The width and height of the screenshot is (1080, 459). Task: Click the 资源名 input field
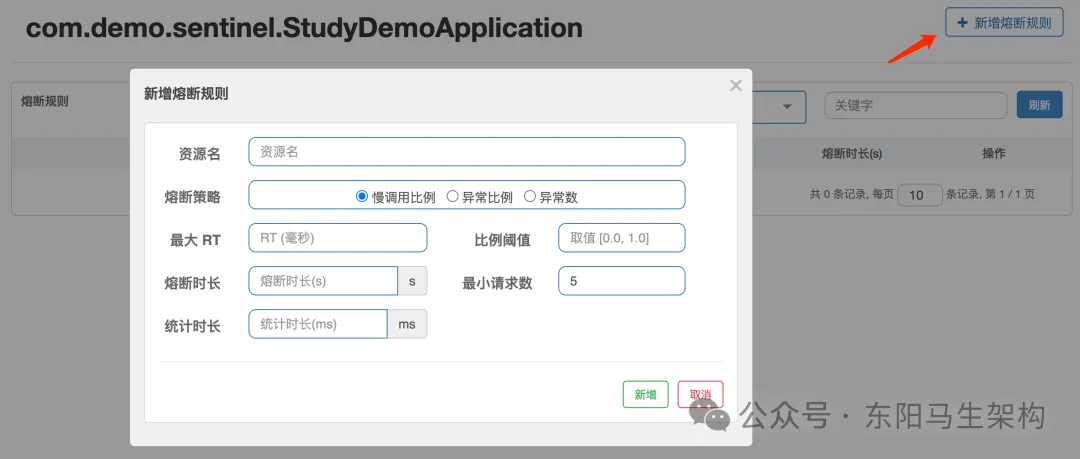pyautogui.click(x=466, y=152)
